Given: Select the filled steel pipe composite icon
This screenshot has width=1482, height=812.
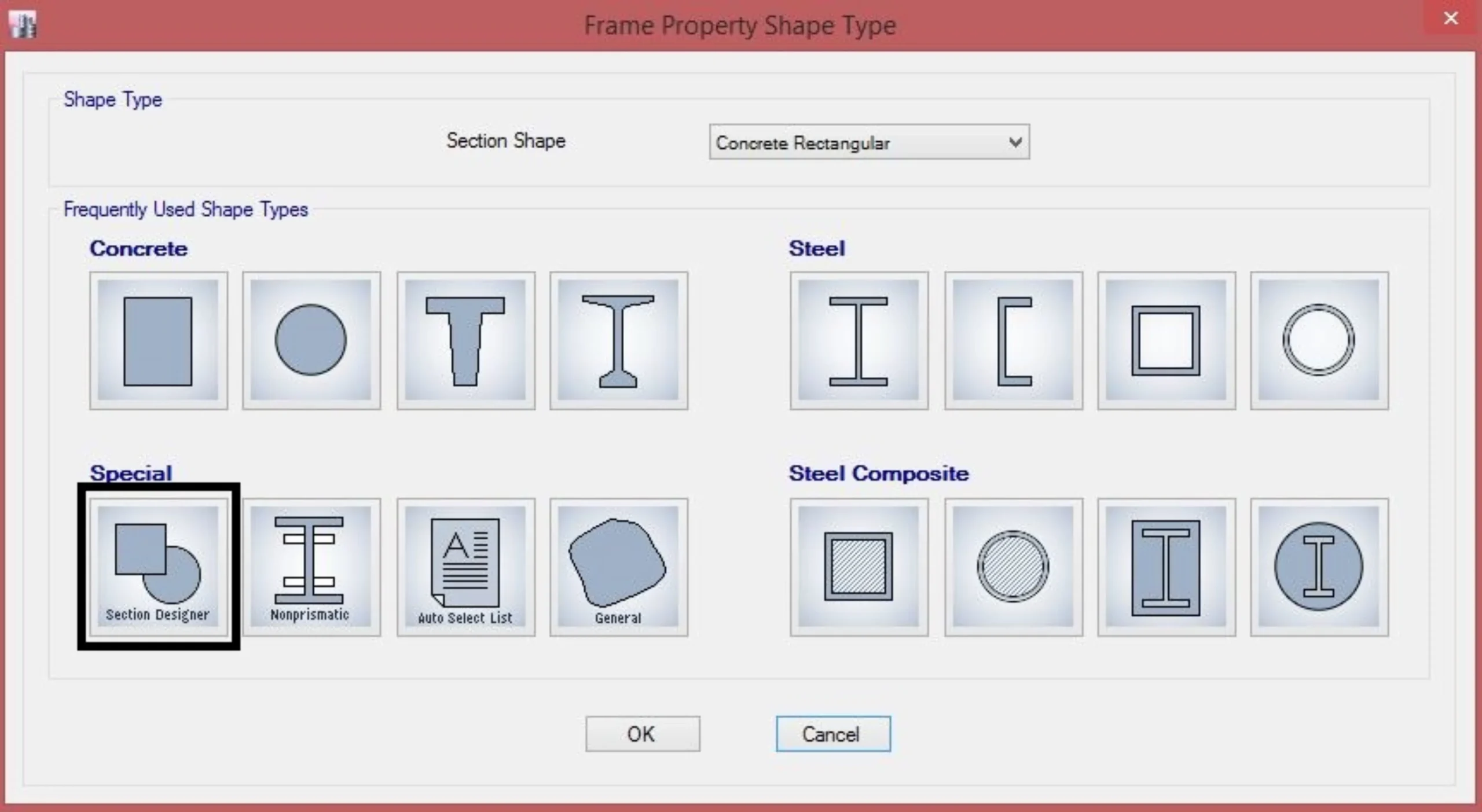Looking at the screenshot, I should pyautogui.click(x=1013, y=567).
